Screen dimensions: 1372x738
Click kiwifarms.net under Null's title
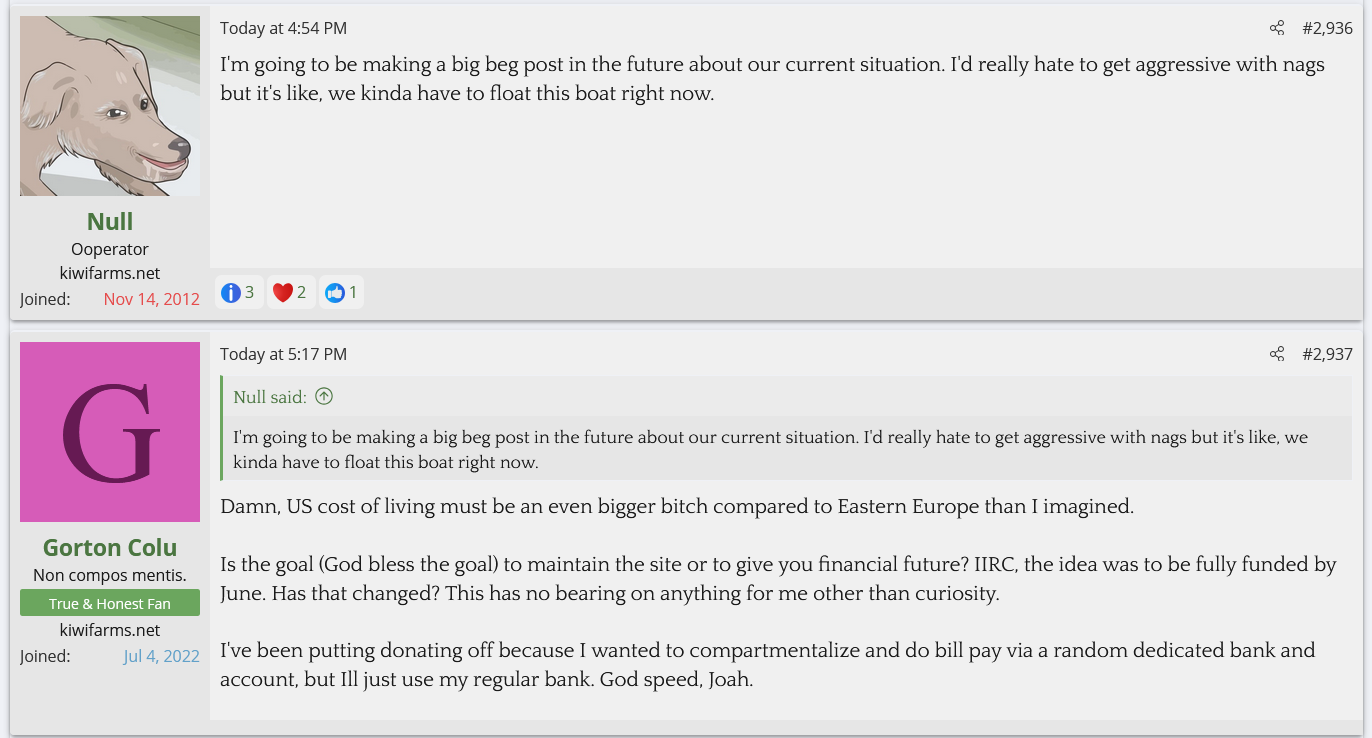click(x=110, y=273)
